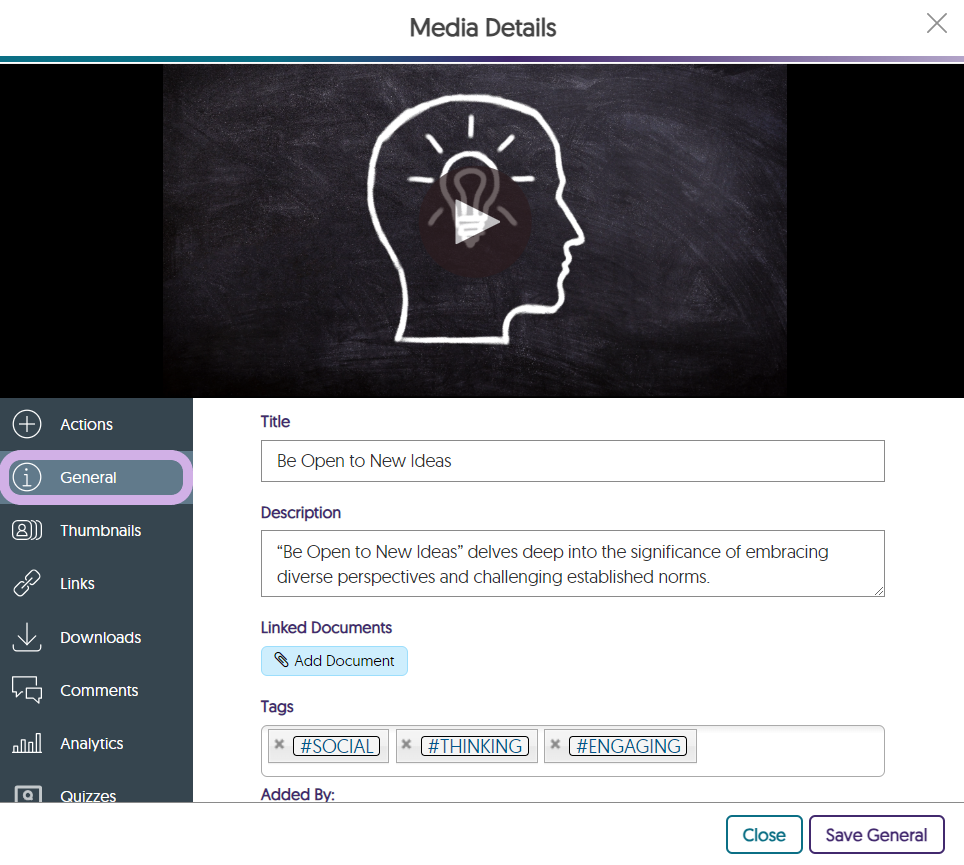The width and height of the screenshot is (964, 865).
Task: Play the video preview
Action: (474, 222)
